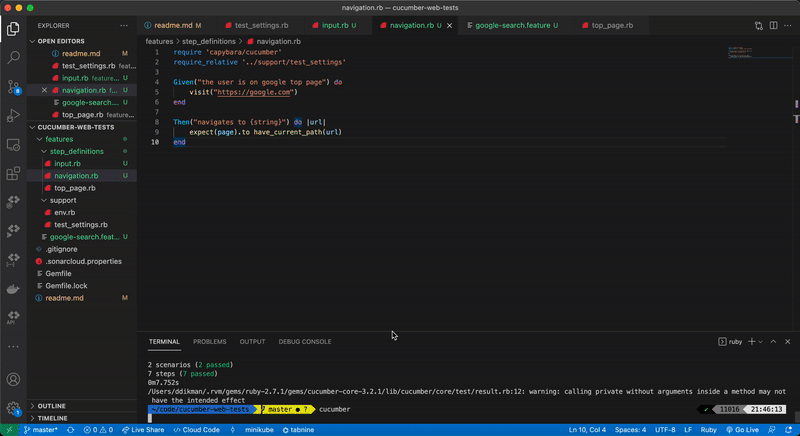The height and width of the screenshot is (436, 800).
Task: Maximize the terminal panel size
Action: click(x=773, y=342)
